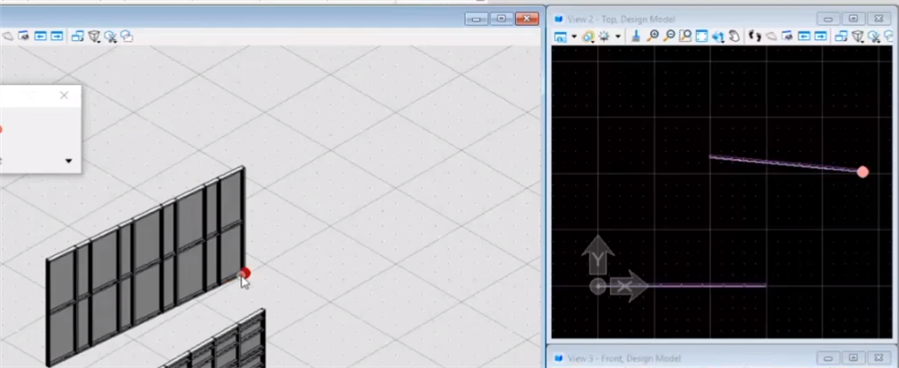Select the Zoom Out magnifier tool
The width and height of the screenshot is (899, 368).
click(x=669, y=37)
